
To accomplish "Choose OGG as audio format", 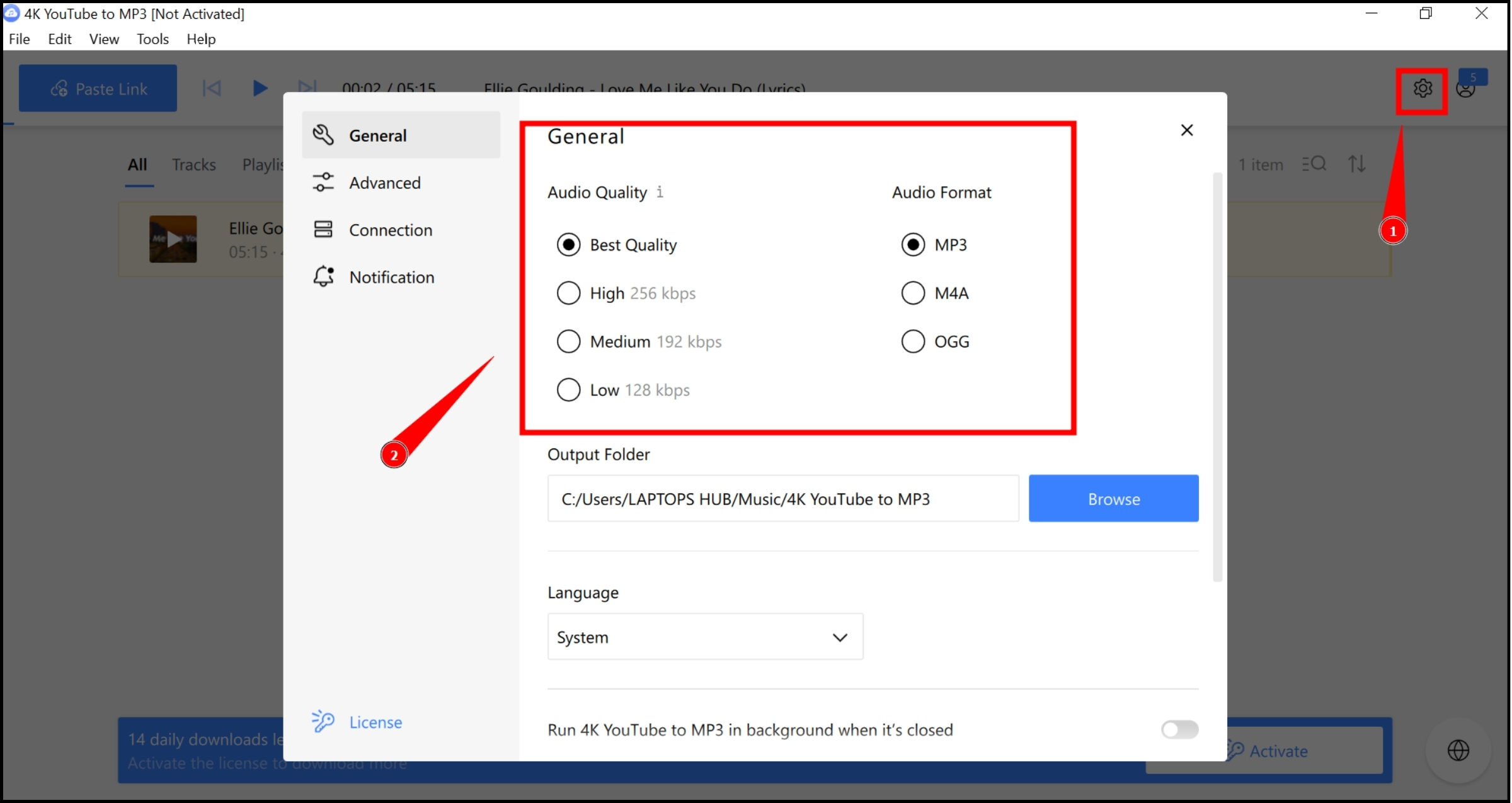I will click(912, 341).
